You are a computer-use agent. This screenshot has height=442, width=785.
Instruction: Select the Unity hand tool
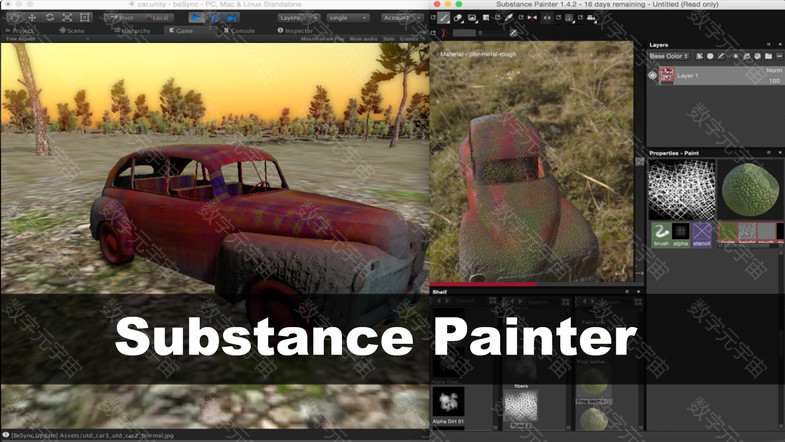click(x=14, y=18)
